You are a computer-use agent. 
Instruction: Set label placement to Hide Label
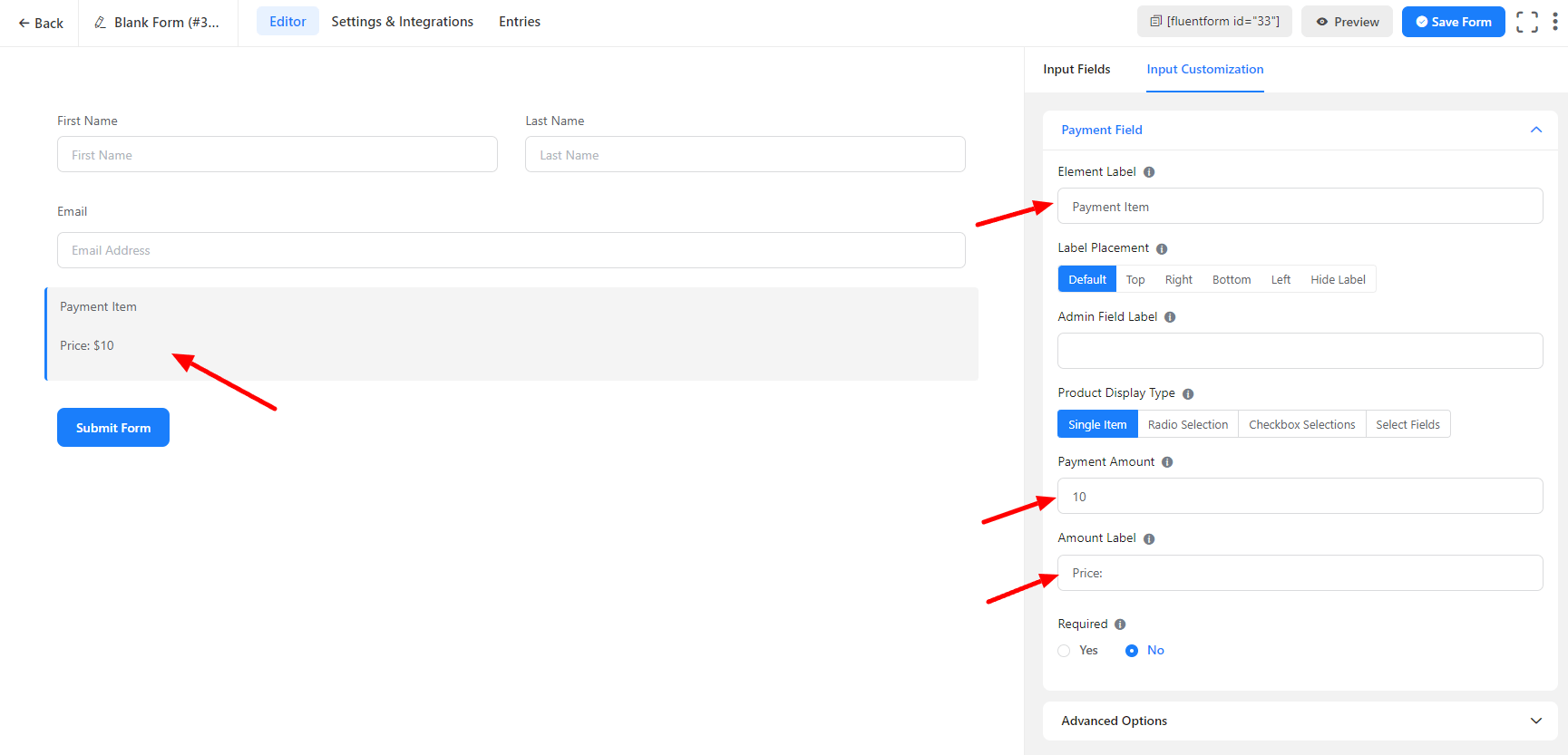point(1337,279)
